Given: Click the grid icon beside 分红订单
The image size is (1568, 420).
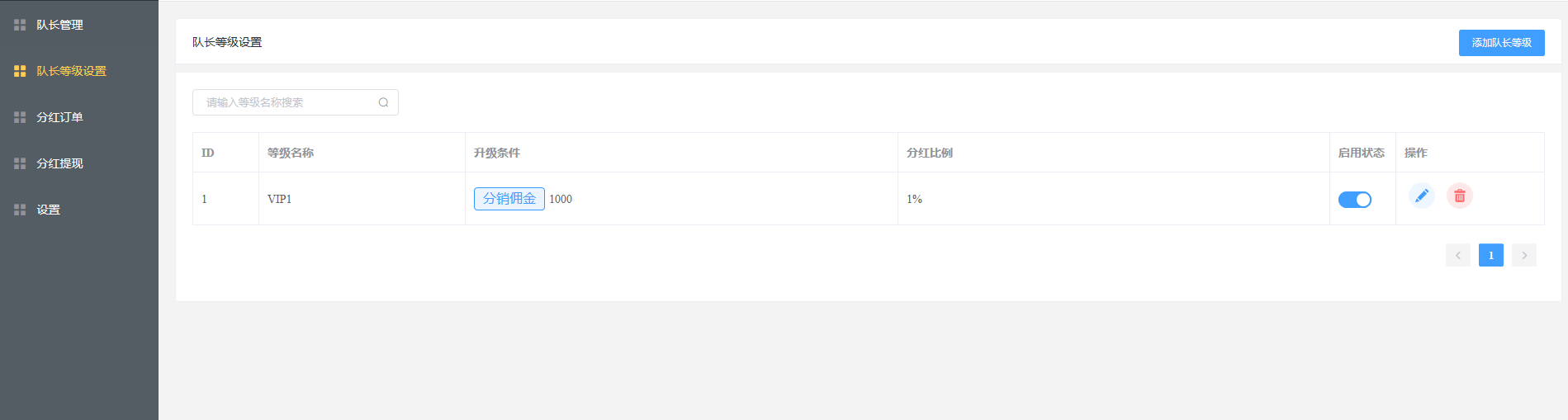Looking at the screenshot, I should [x=20, y=118].
